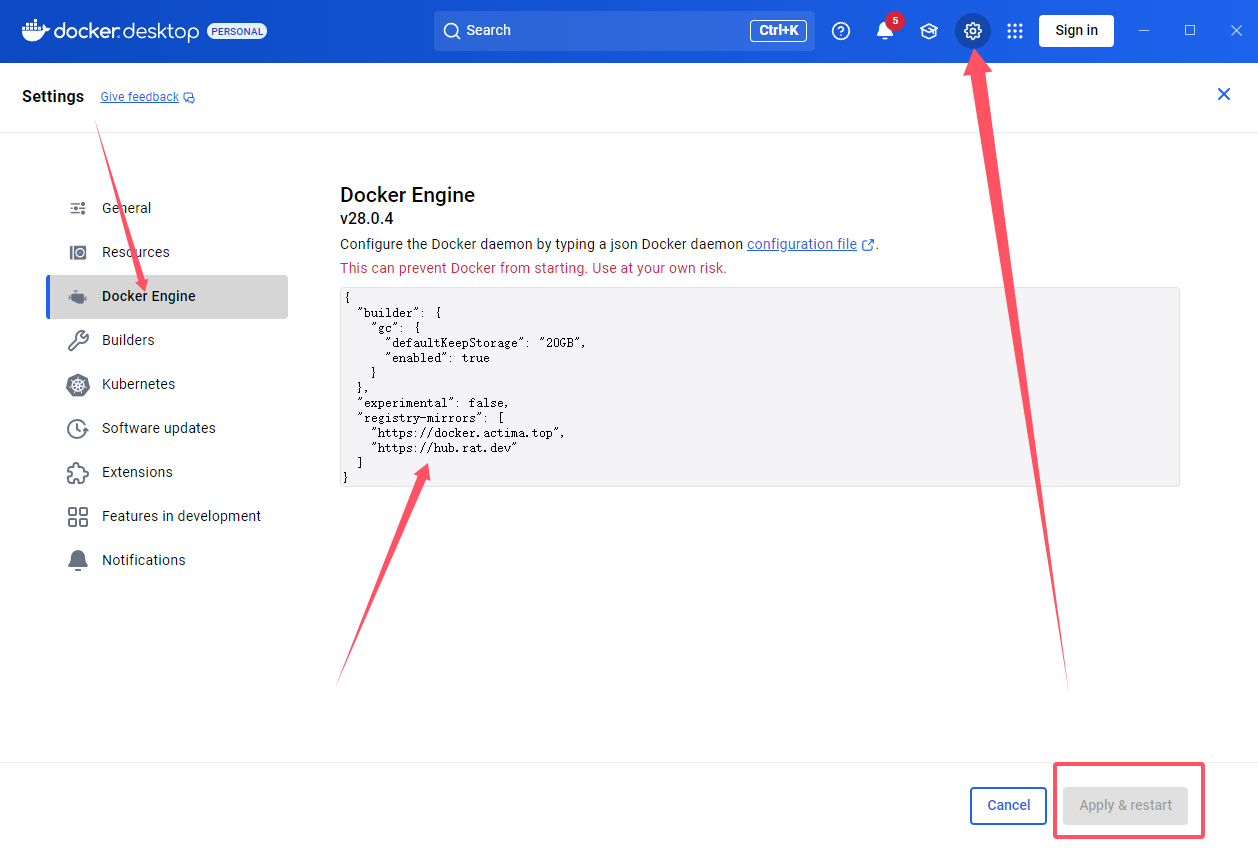Viewport: 1258px width, 848px height.
Task: Click the General sliders icon
Action: coord(78,208)
